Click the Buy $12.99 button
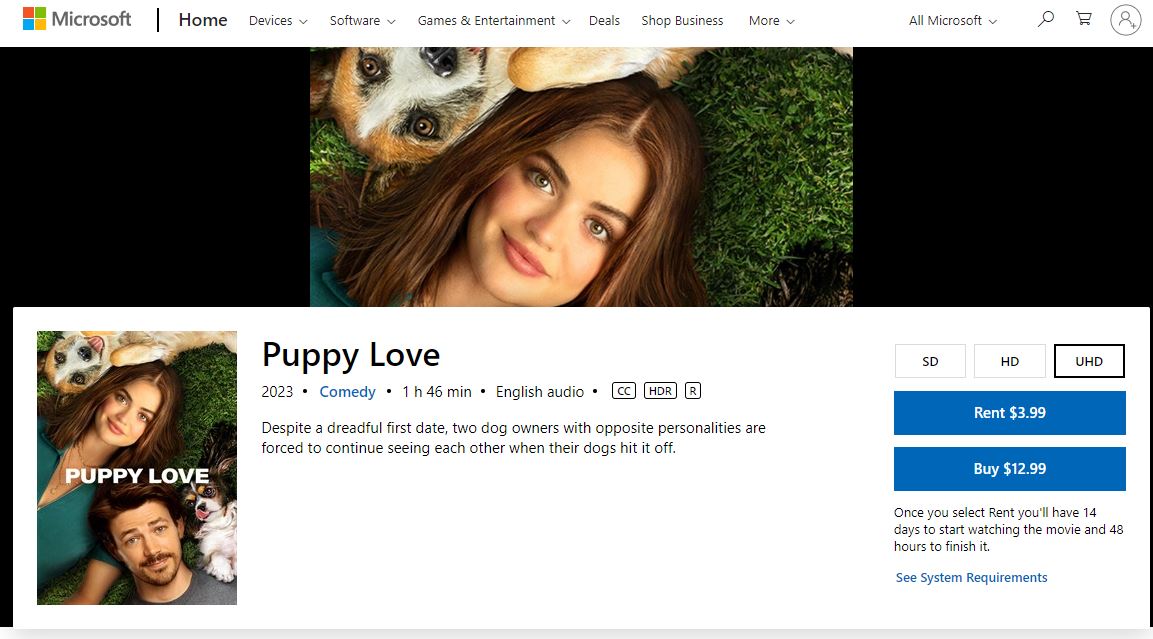This screenshot has height=639, width=1153. point(1009,468)
